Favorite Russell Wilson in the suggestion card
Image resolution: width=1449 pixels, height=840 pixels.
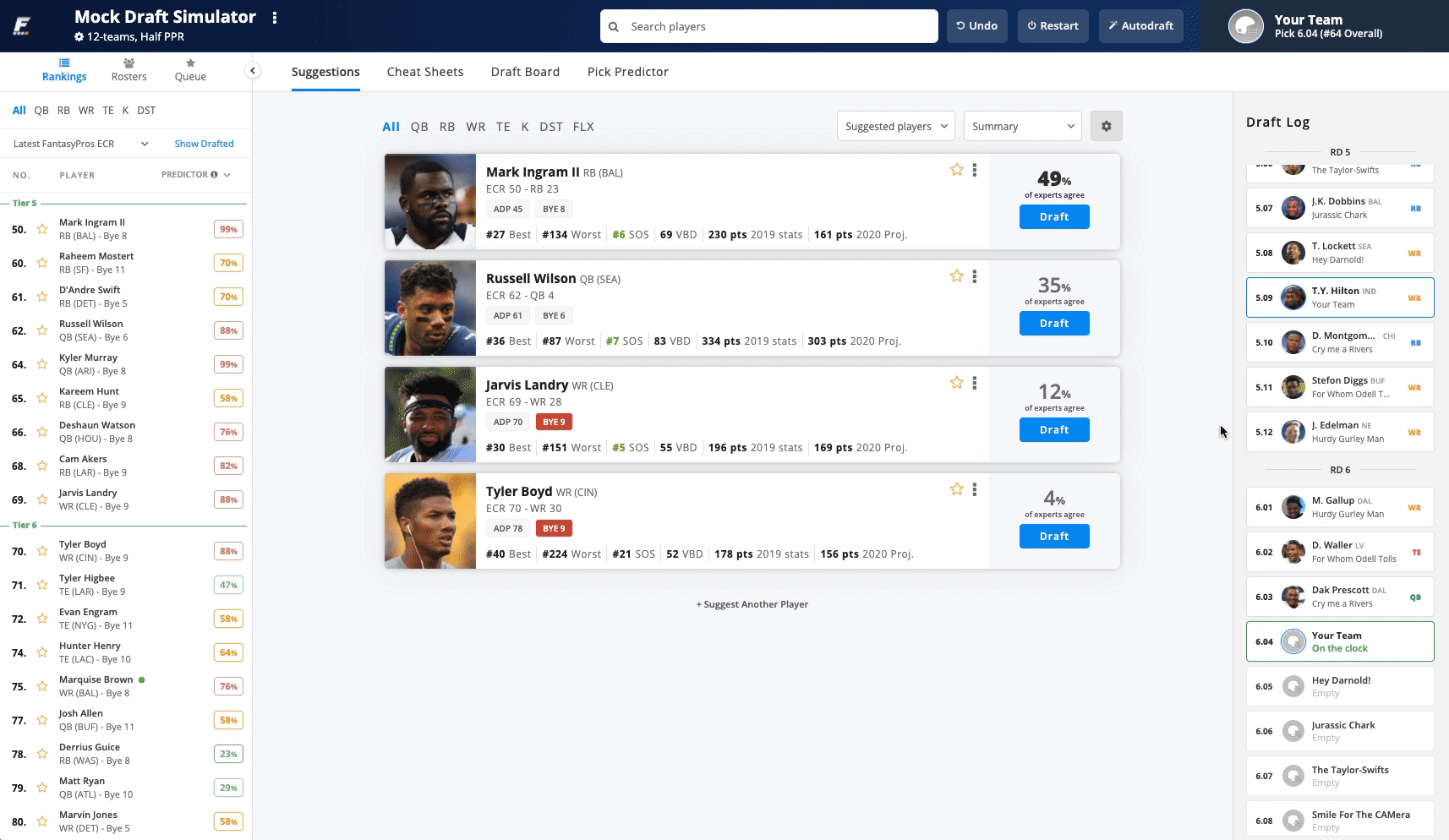click(x=956, y=276)
